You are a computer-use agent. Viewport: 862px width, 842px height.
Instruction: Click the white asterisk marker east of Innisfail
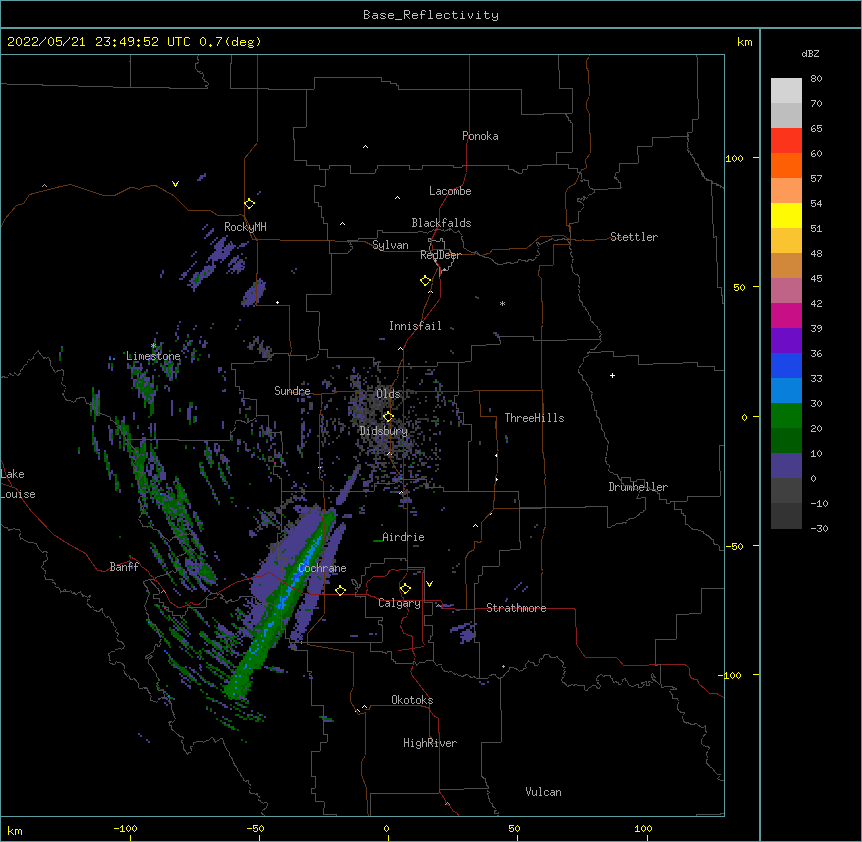(x=502, y=304)
